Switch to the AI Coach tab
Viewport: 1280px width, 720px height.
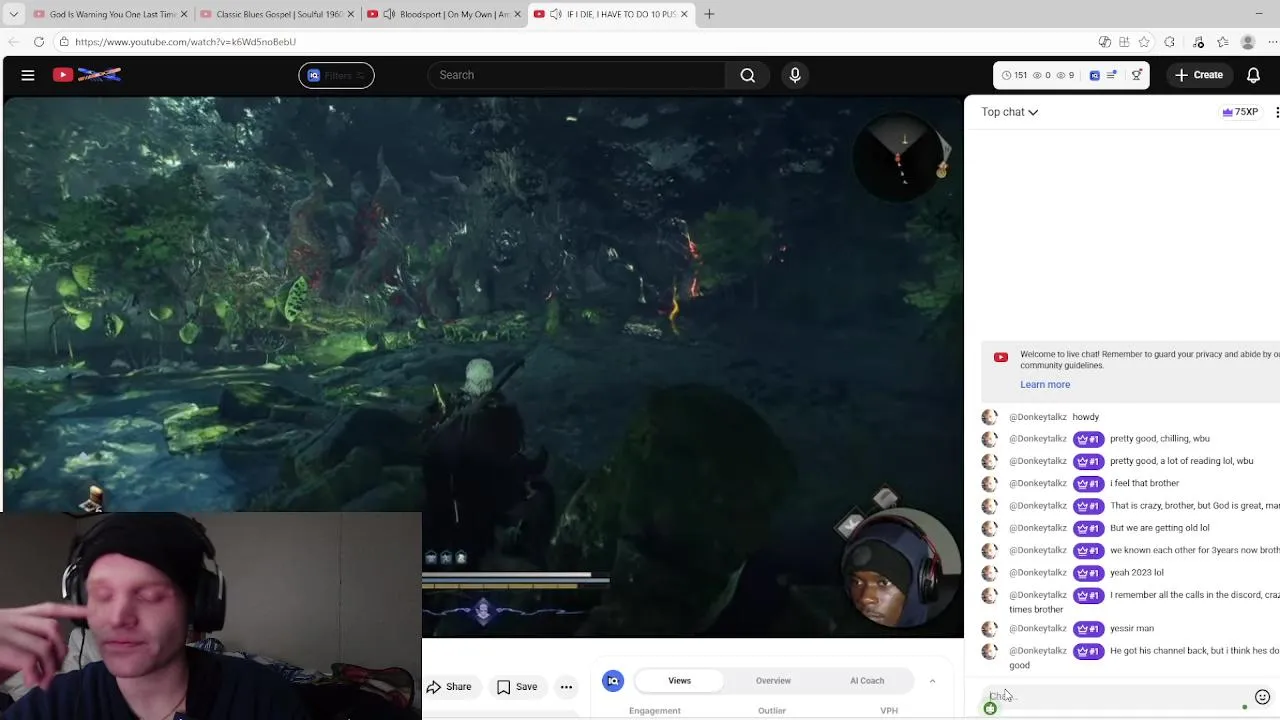[x=867, y=681]
